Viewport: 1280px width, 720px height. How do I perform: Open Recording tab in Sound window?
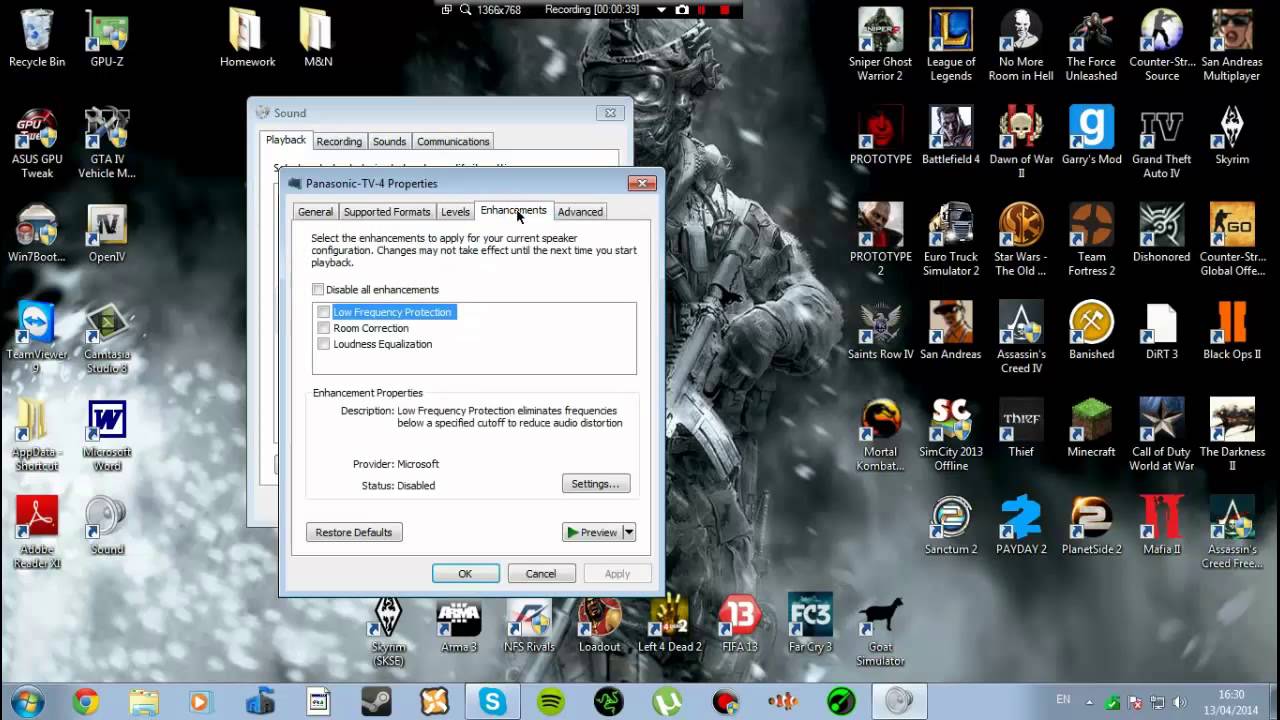coord(339,142)
